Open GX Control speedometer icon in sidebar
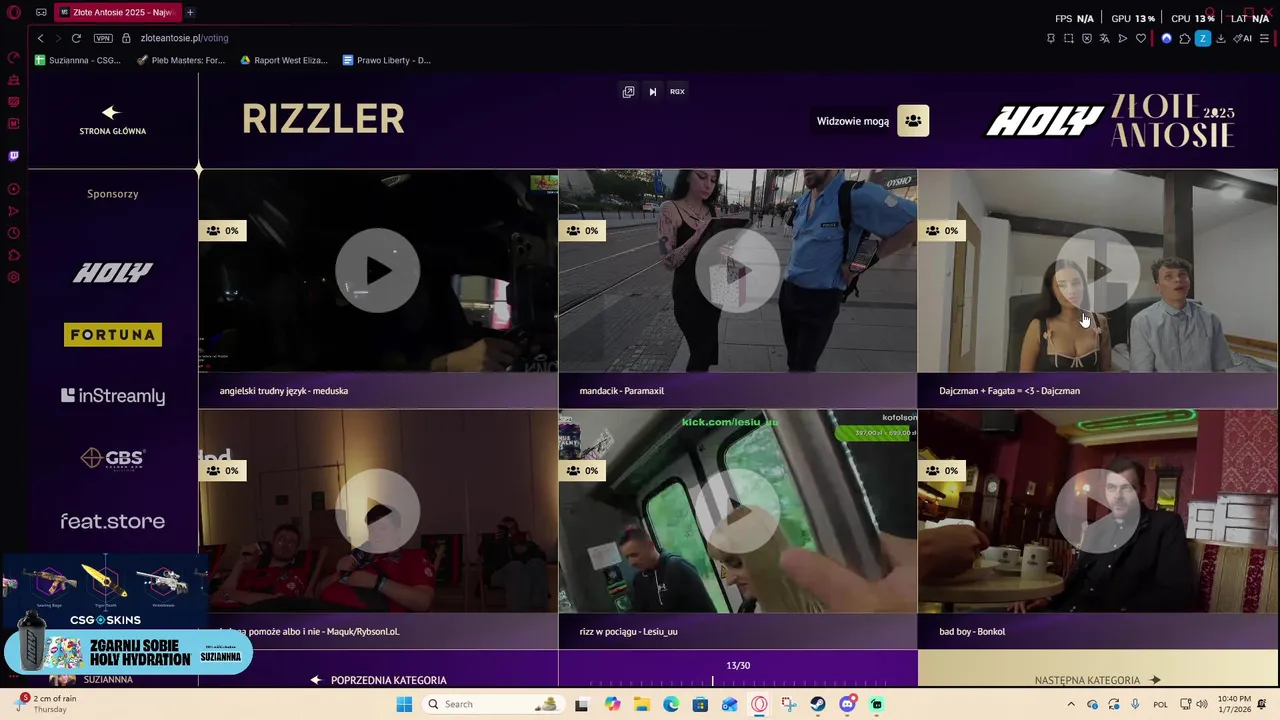 coord(14,58)
